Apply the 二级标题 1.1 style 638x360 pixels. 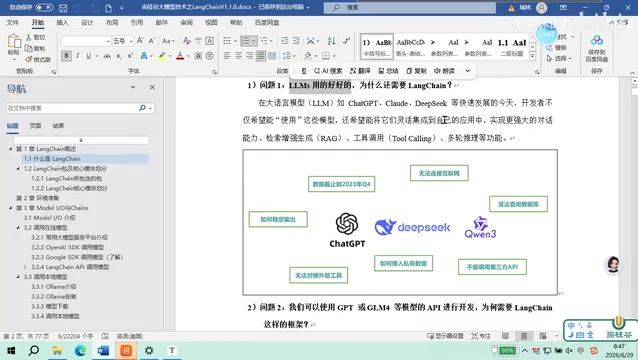(x=512, y=47)
